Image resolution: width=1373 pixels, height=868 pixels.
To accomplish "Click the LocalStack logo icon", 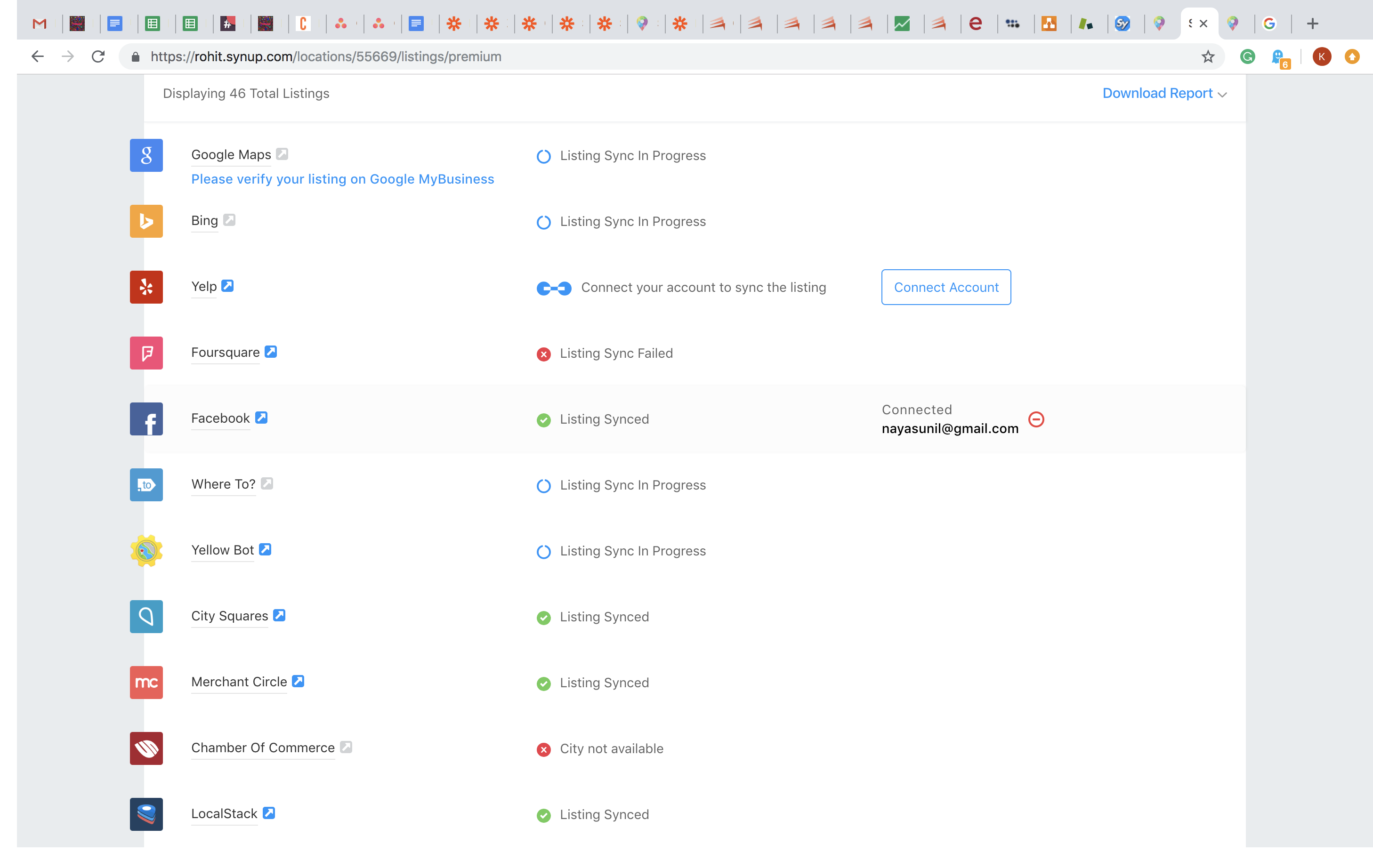I will pyautogui.click(x=146, y=814).
